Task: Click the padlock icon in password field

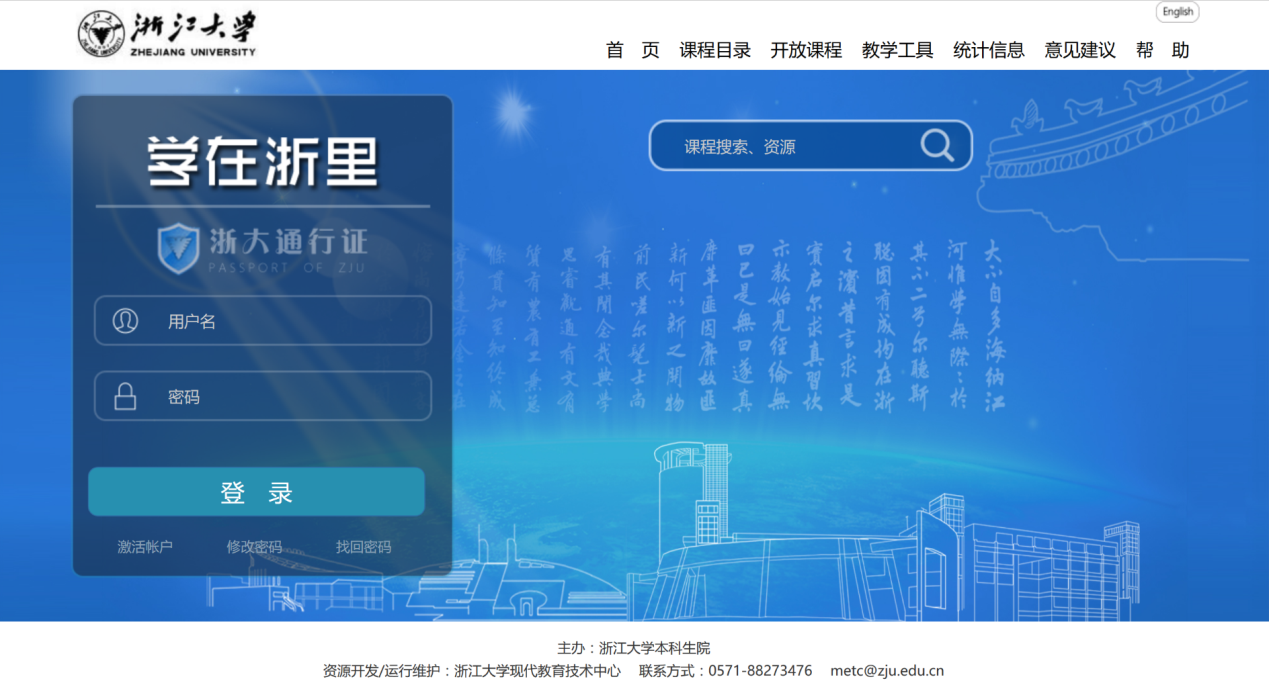Action: point(125,397)
